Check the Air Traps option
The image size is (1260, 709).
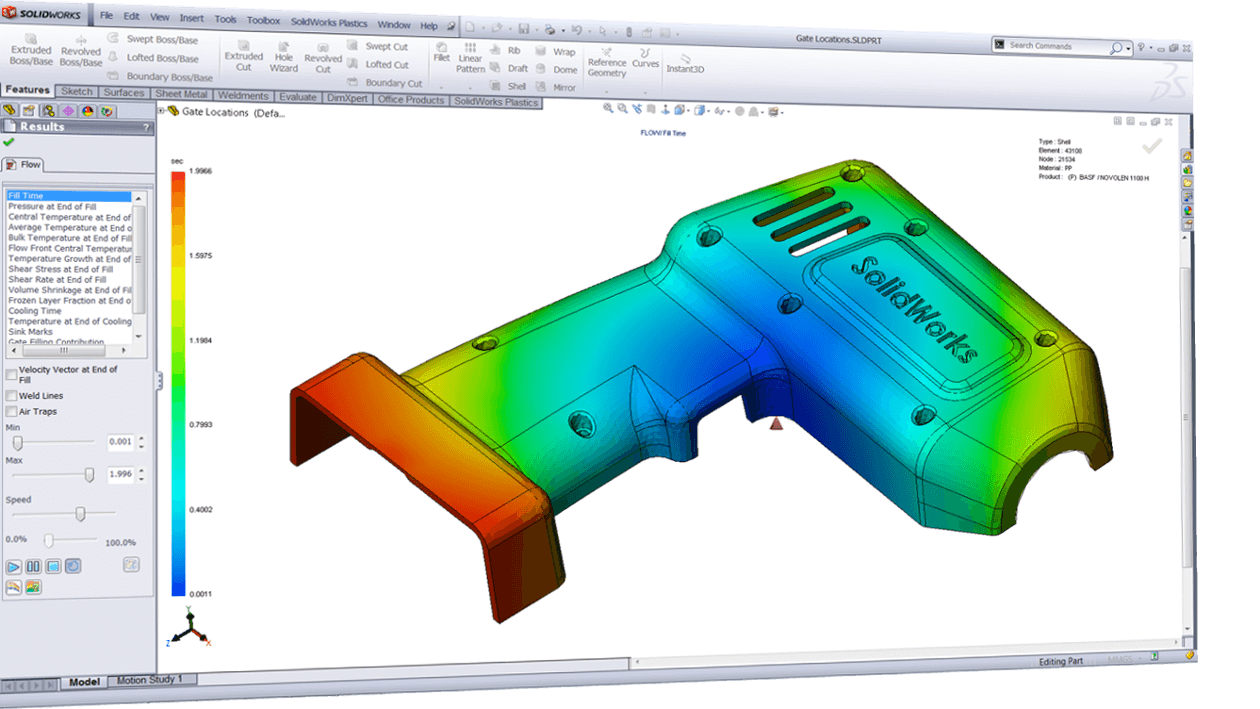(10, 410)
